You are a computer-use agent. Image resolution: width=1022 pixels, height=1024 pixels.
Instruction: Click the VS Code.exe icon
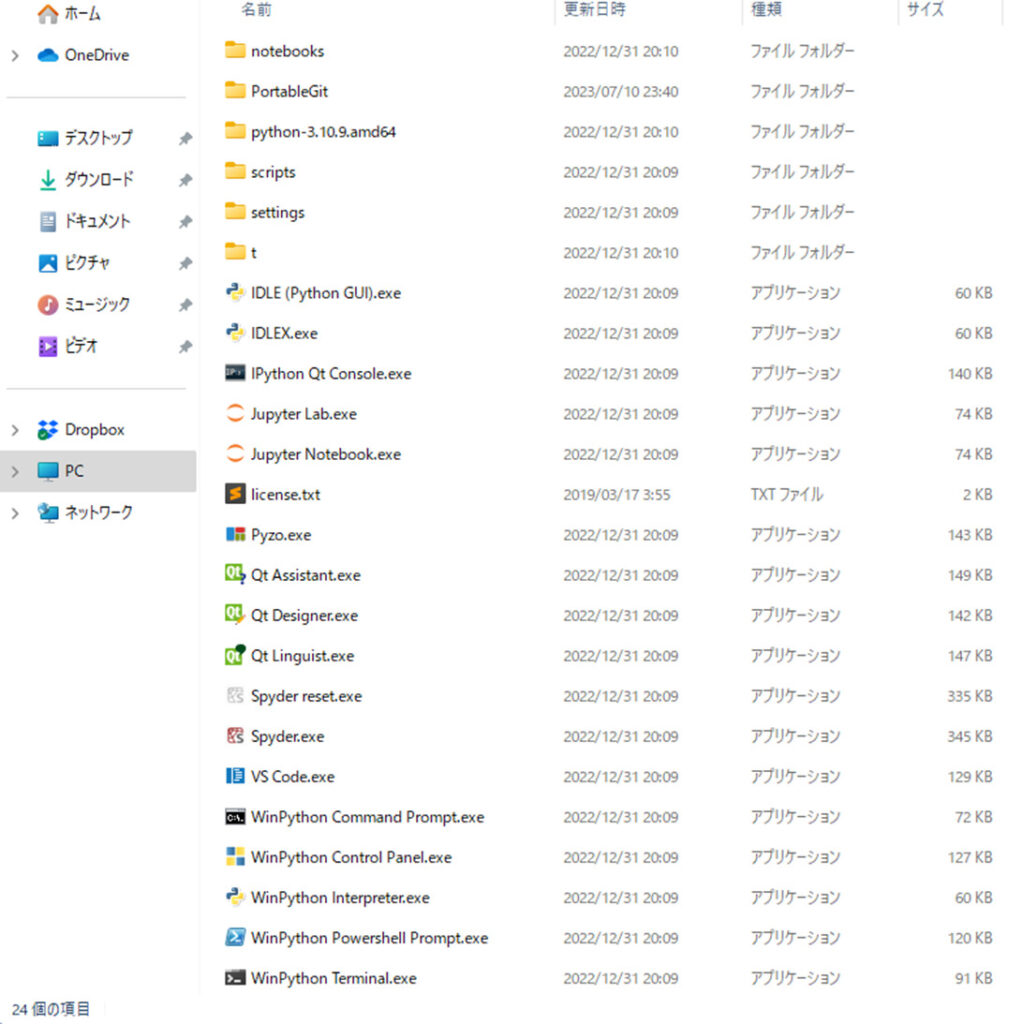tap(235, 777)
